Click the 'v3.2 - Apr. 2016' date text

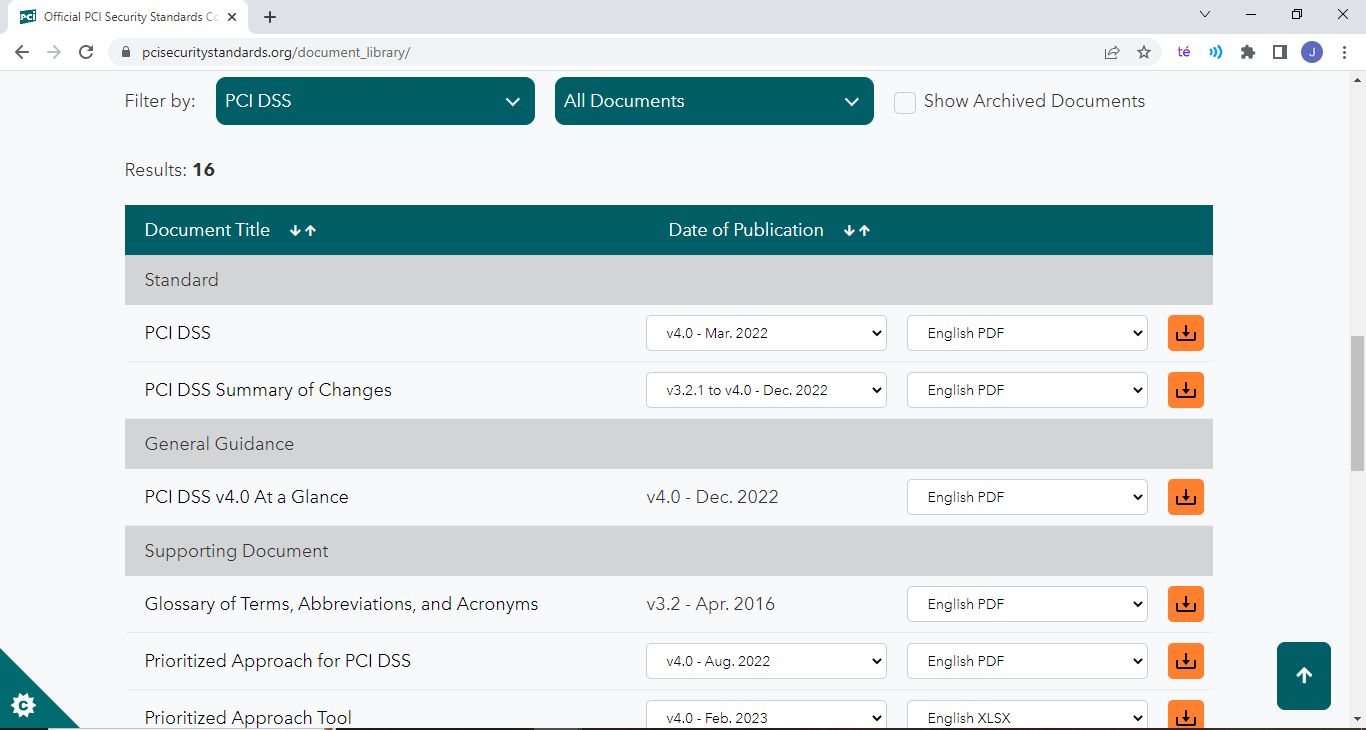tap(711, 604)
